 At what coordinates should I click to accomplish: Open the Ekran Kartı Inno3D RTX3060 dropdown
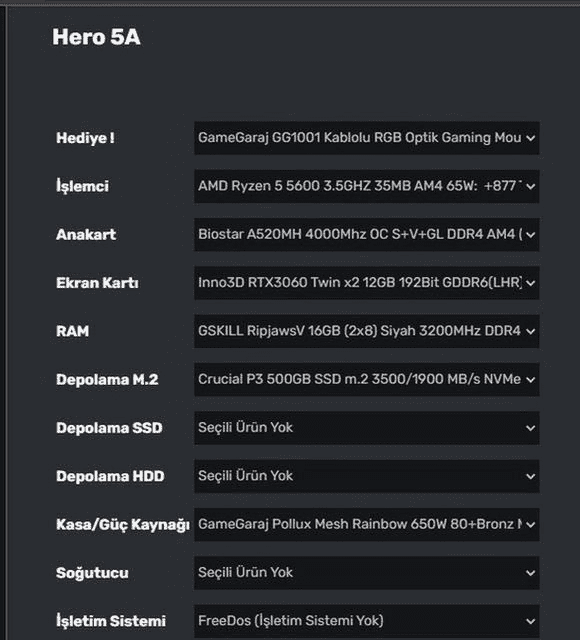(367, 283)
